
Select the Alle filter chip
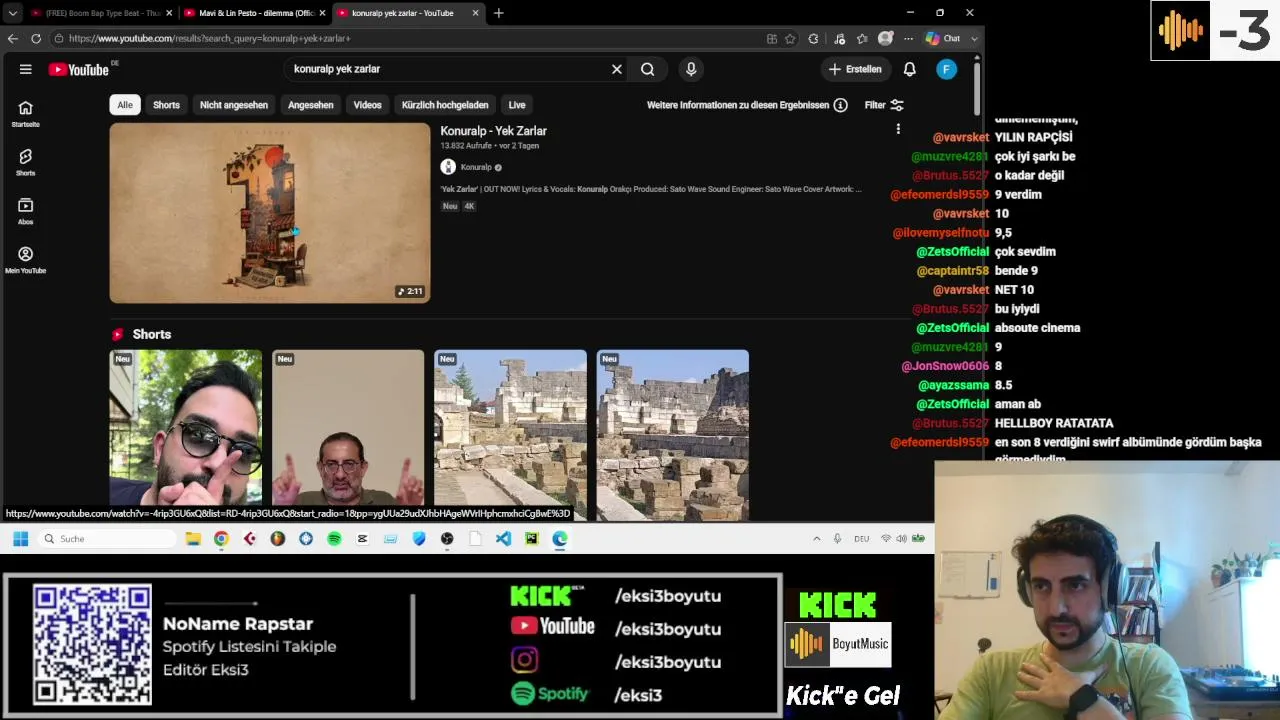[125, 105]
